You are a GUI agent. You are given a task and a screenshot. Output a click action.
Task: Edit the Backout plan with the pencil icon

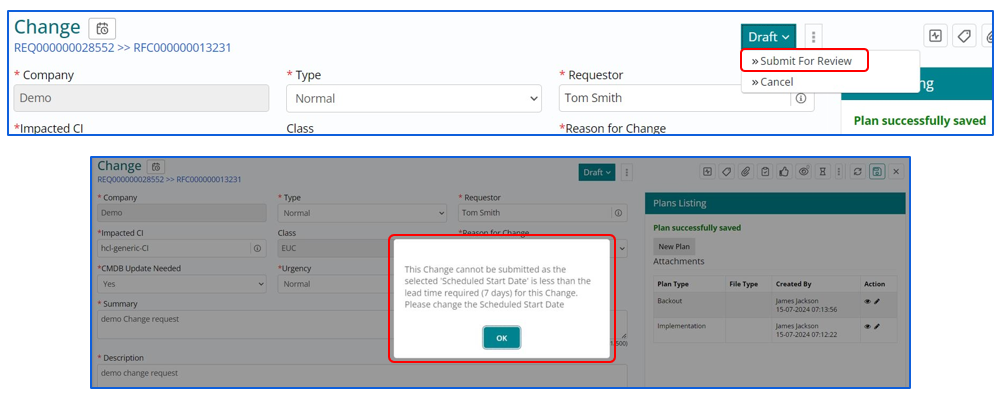877,302
